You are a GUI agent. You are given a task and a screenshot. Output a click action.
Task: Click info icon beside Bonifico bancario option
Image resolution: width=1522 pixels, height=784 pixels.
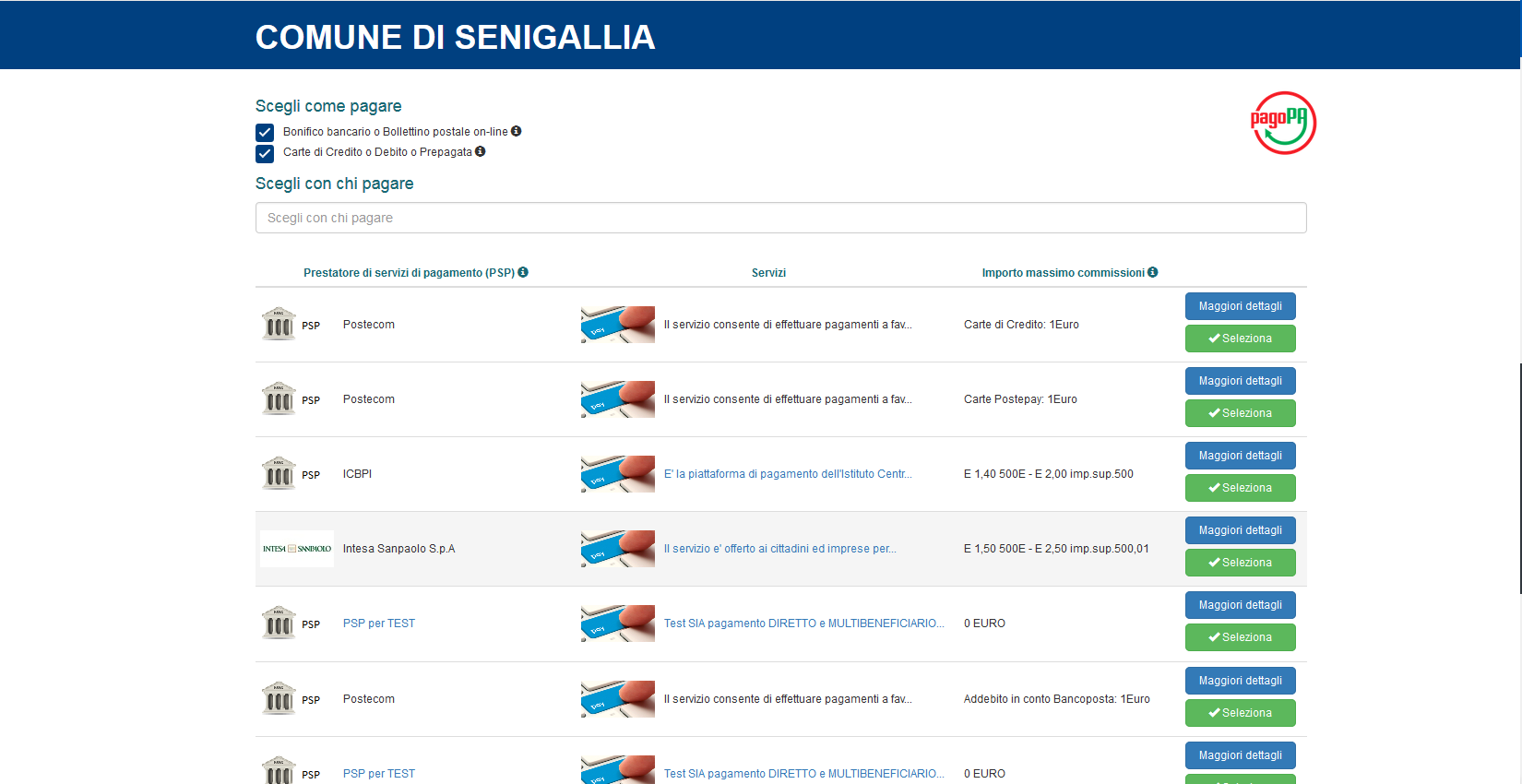click(x=517, y=131)
